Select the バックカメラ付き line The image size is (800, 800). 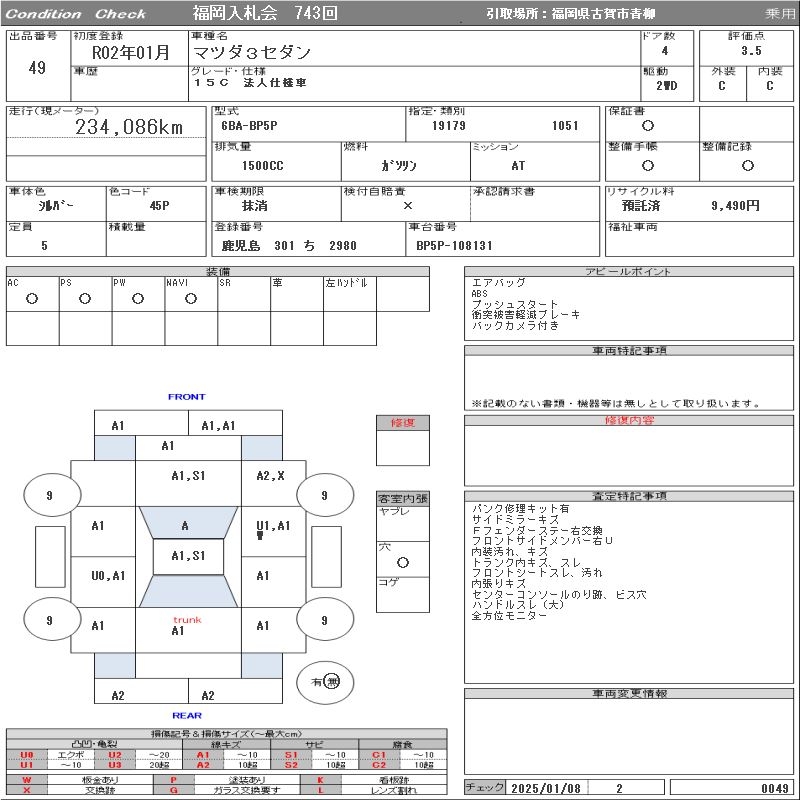pos(515,326)
